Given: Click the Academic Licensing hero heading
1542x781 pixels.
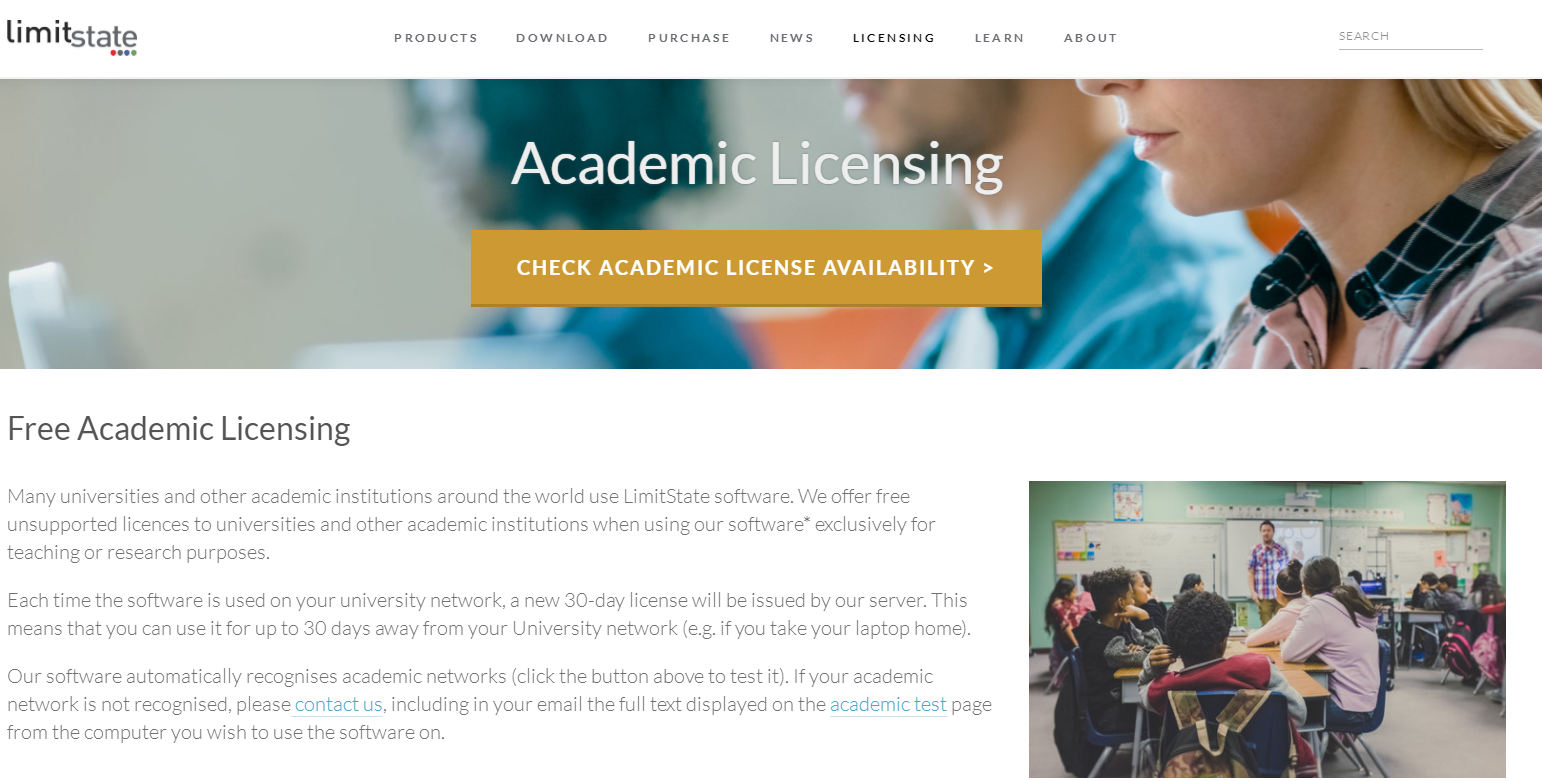Looking at the screenshot, I should (757, 163).
